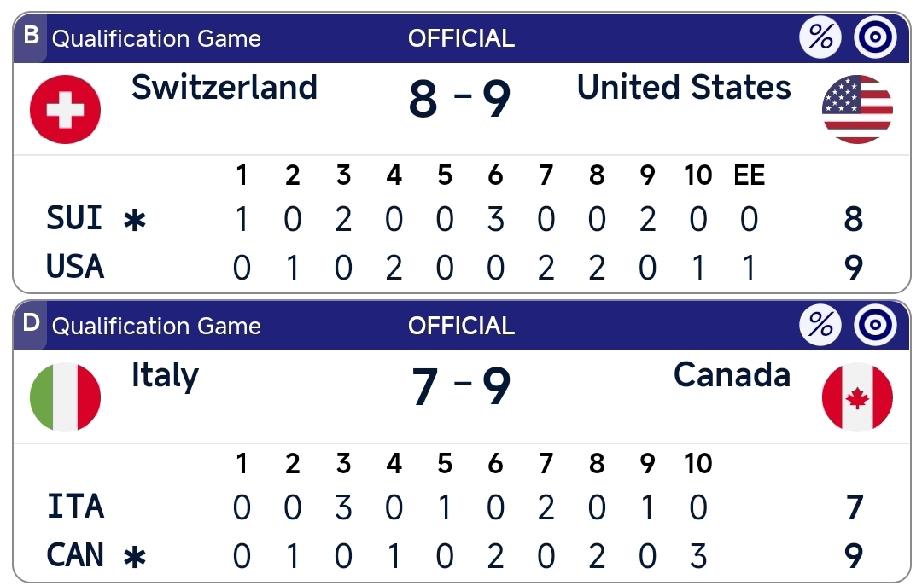Open the Switzerland team name link
The width and height of the screenshot is (922, 586).
click(224, 88)
